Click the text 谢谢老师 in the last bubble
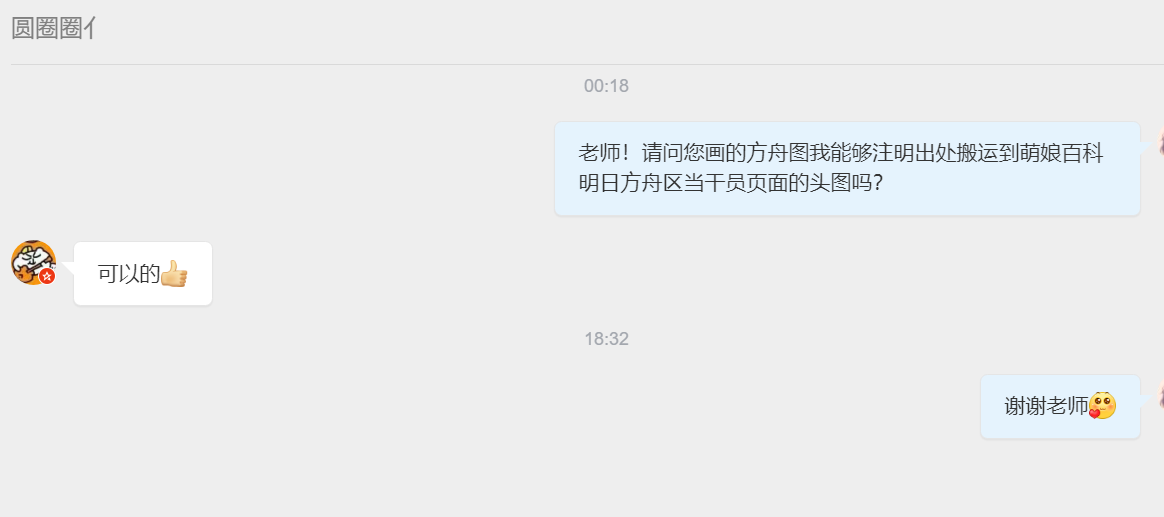Screen dimensions: 1164x517 [x=1046, y=406]
